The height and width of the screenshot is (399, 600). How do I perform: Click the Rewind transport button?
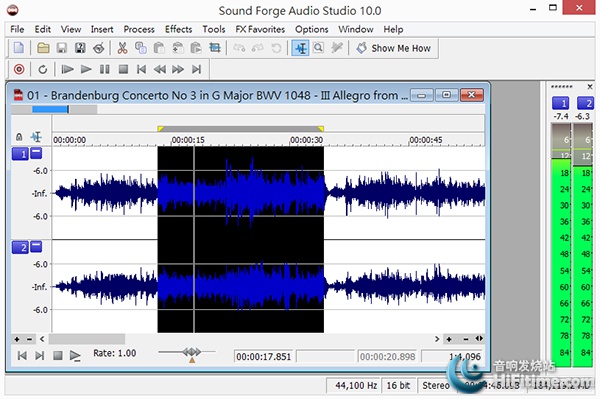point(160,69)
